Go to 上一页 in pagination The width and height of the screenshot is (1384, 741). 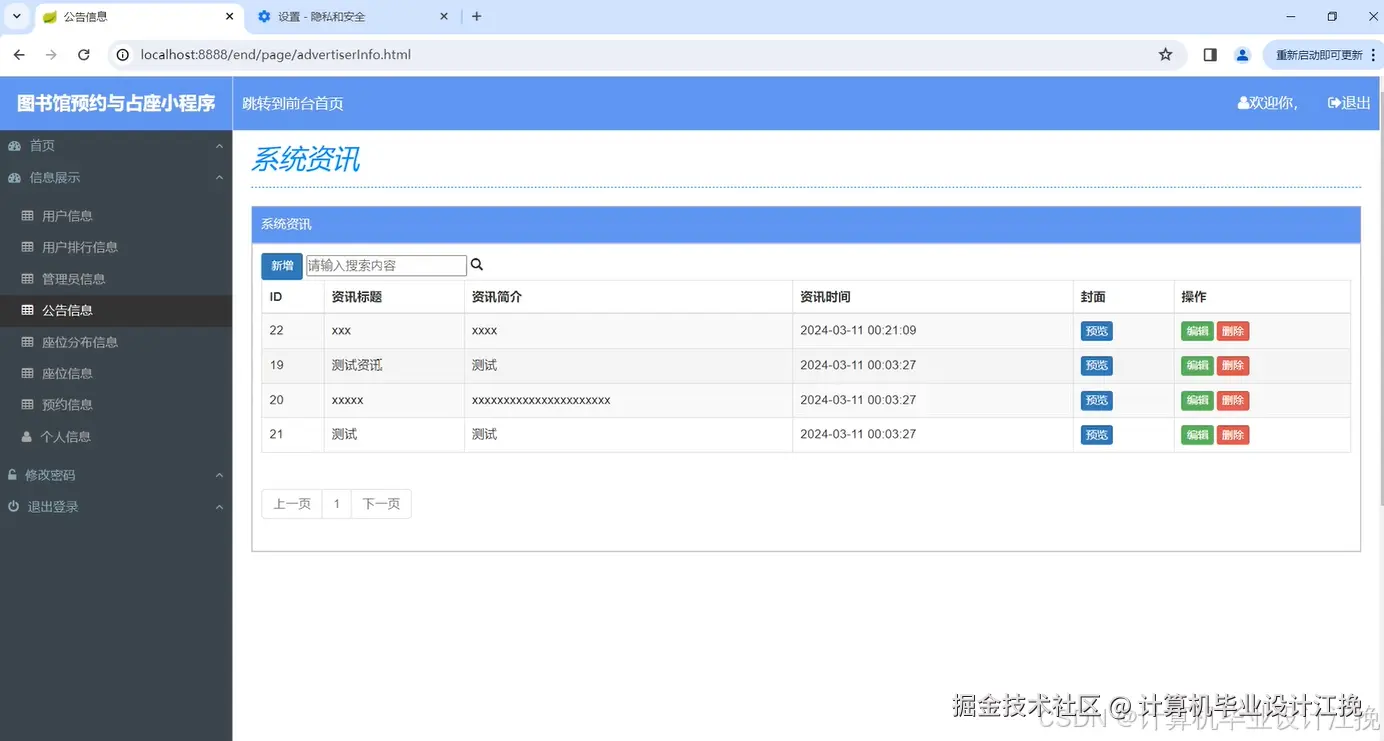point(292,504)
